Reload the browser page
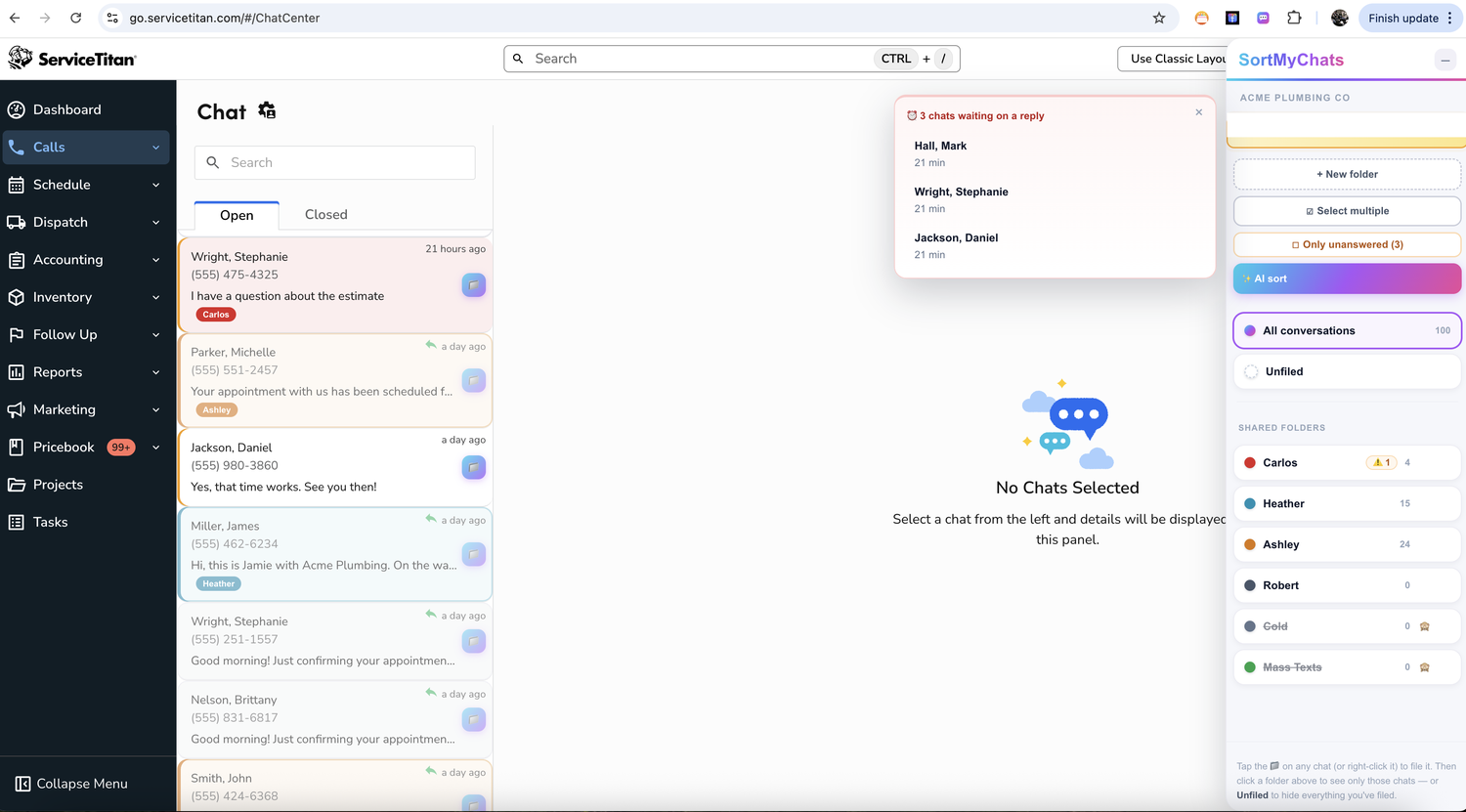 (76, 18)
